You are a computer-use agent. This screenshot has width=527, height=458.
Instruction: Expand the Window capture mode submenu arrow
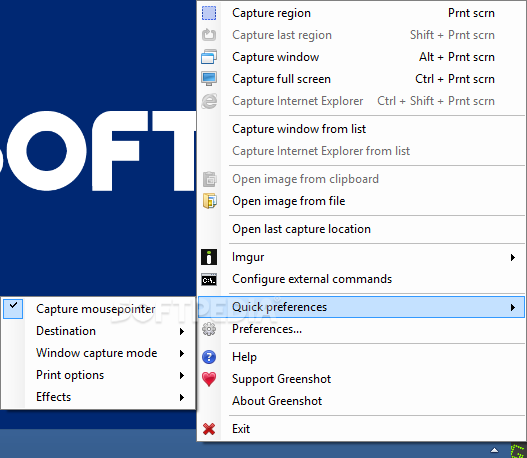pyautogui.click(x=182, y=353)
